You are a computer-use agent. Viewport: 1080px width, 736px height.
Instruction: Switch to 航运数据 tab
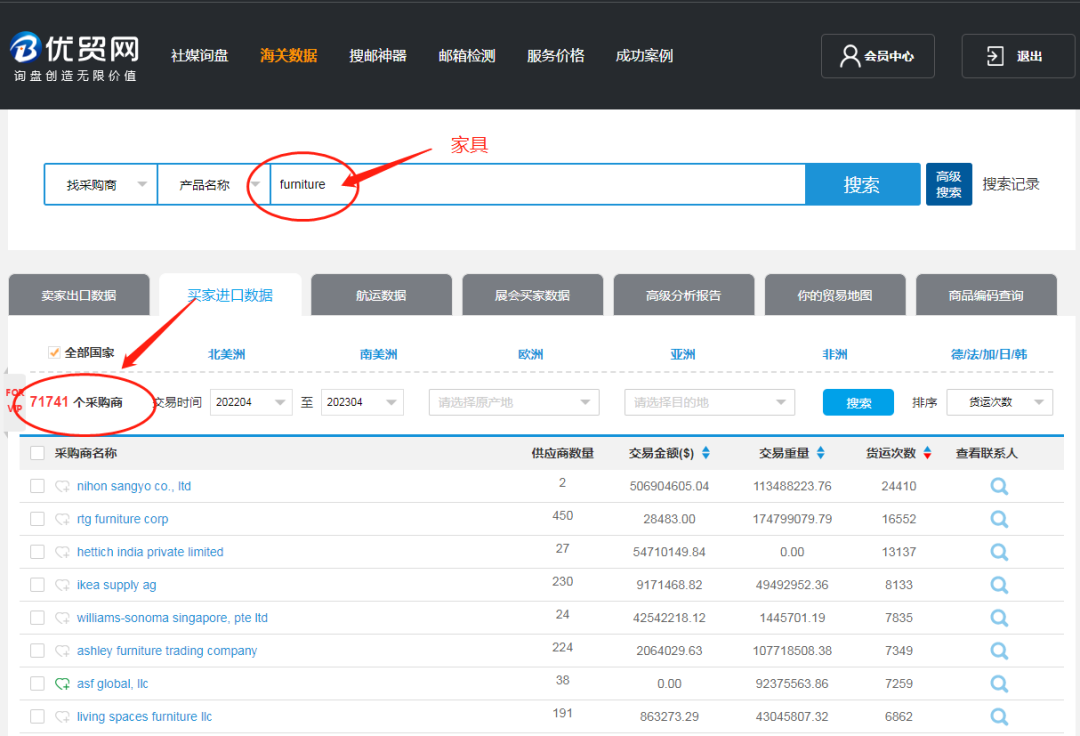click(x=381, y=295)
